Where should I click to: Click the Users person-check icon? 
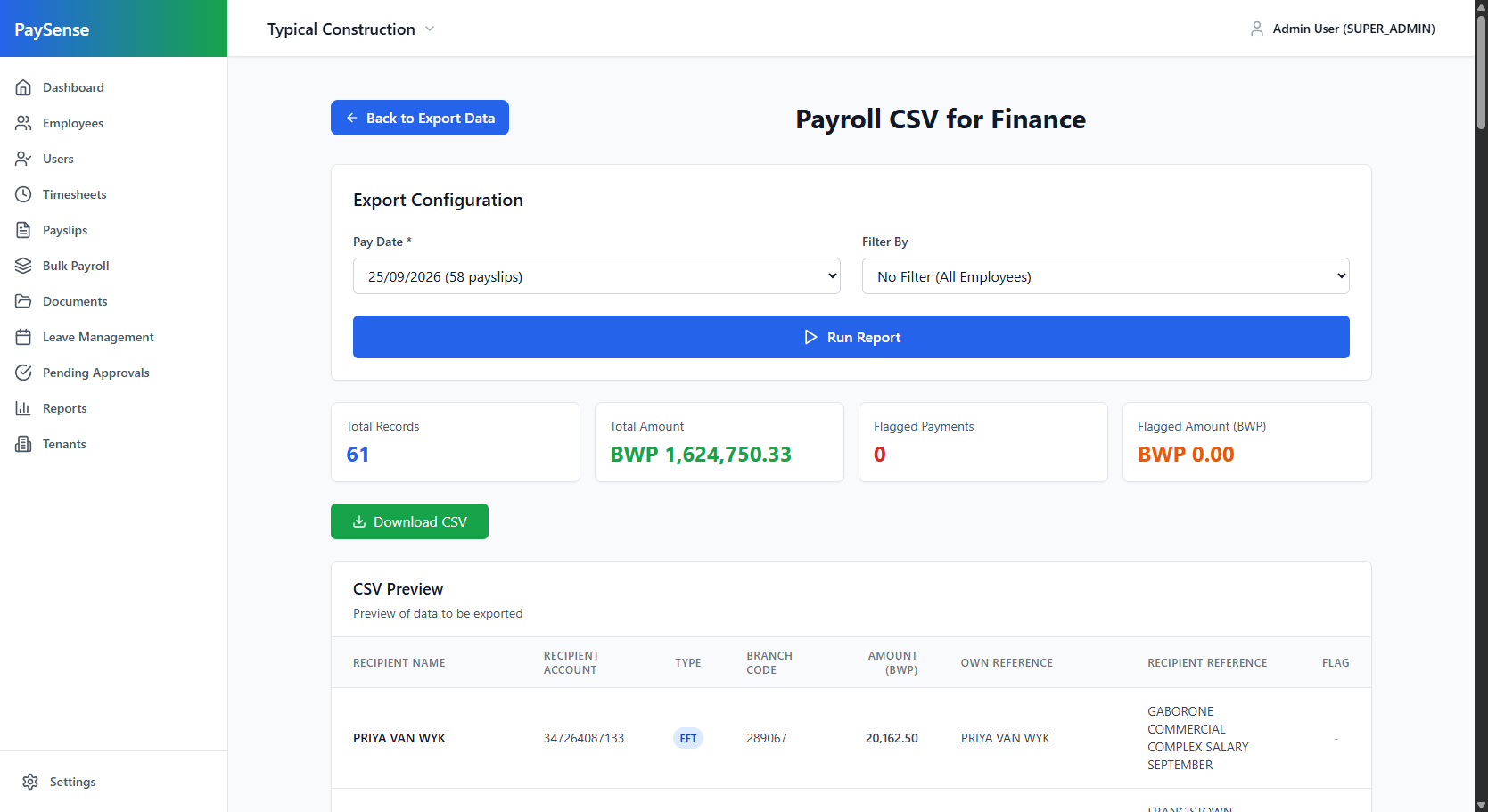tap(23, 159)
